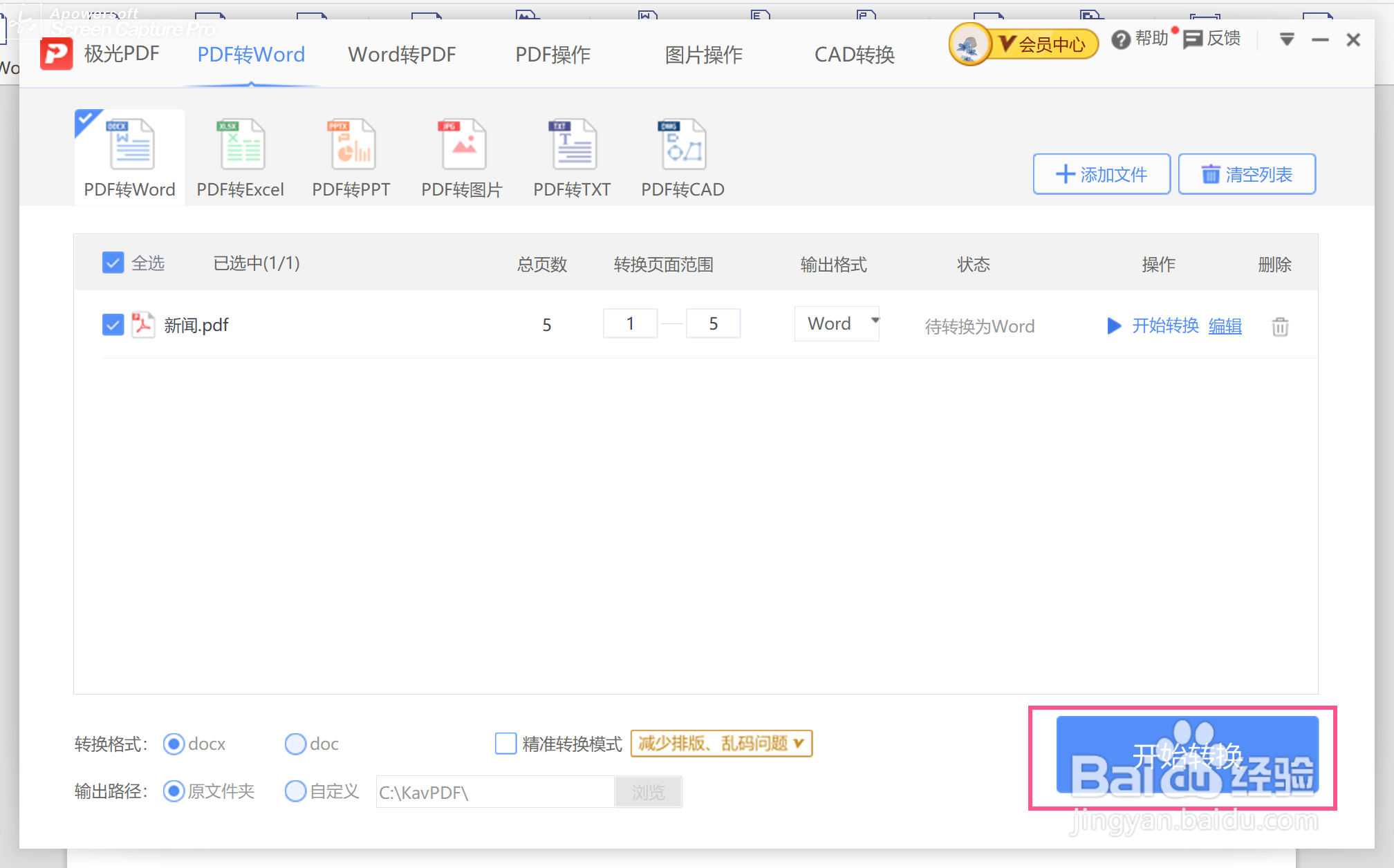Click the 添加文件 button
This screenshot has height=868, width=1394.
click(1101, 174)
